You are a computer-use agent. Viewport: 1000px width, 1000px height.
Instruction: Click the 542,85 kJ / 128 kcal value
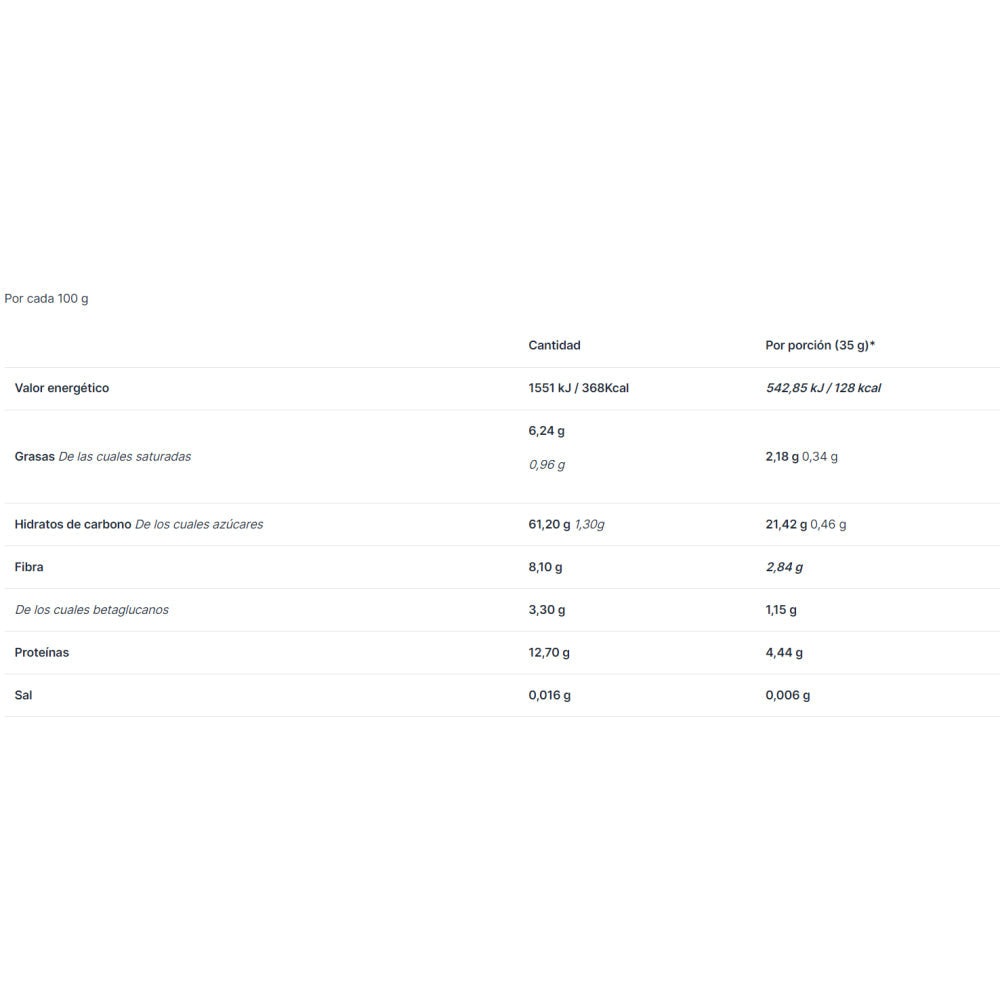[x=822, y=388]
